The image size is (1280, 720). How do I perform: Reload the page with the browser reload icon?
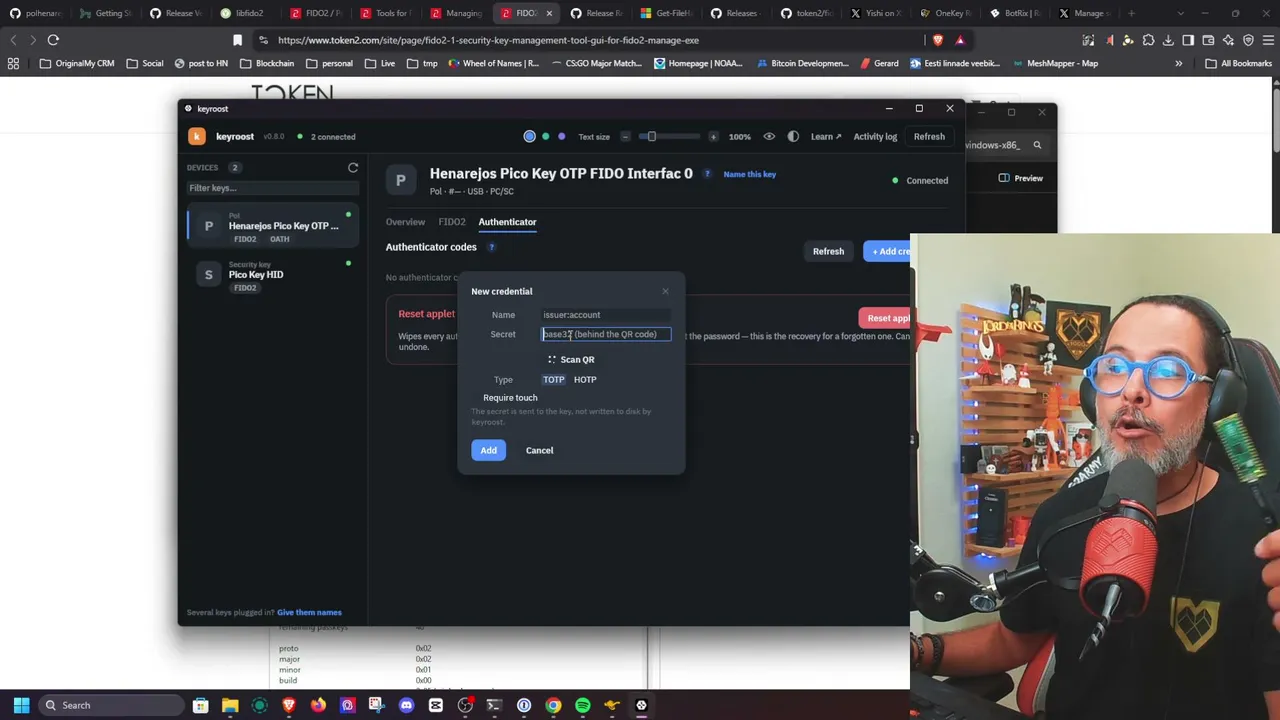(x=53, y=40)
